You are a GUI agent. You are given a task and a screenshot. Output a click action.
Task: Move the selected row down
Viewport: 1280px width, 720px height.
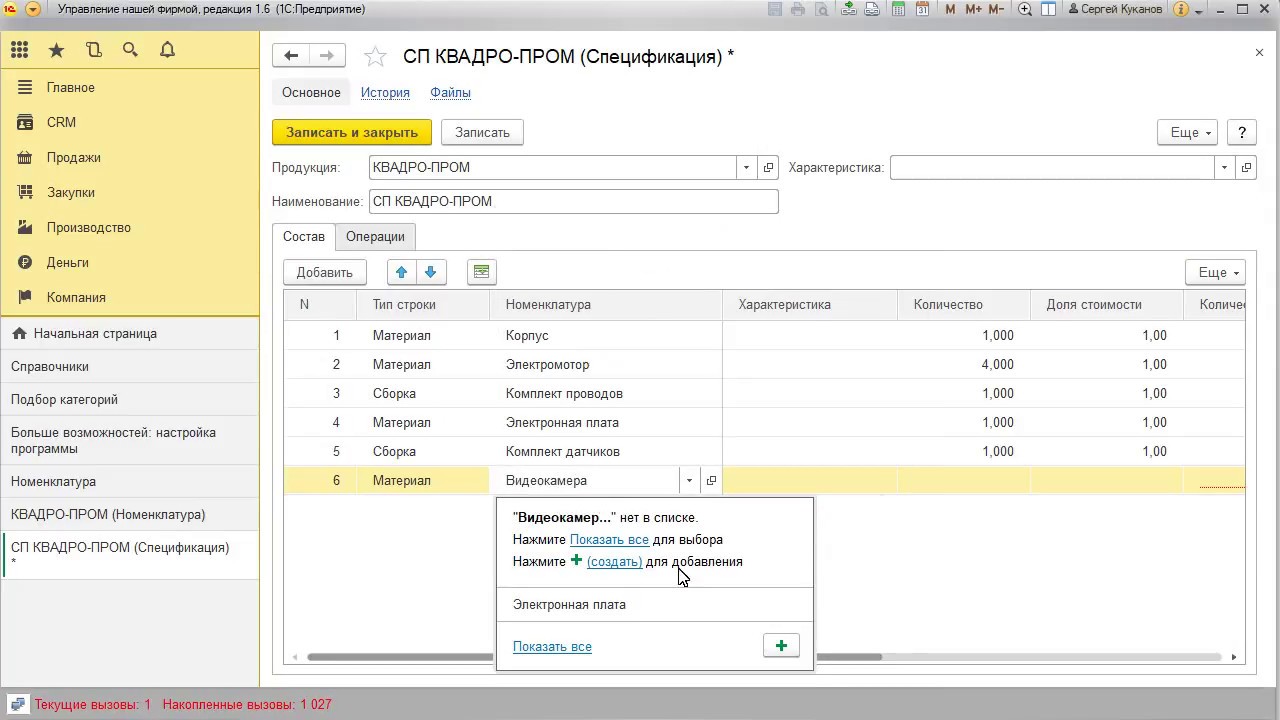431,272
